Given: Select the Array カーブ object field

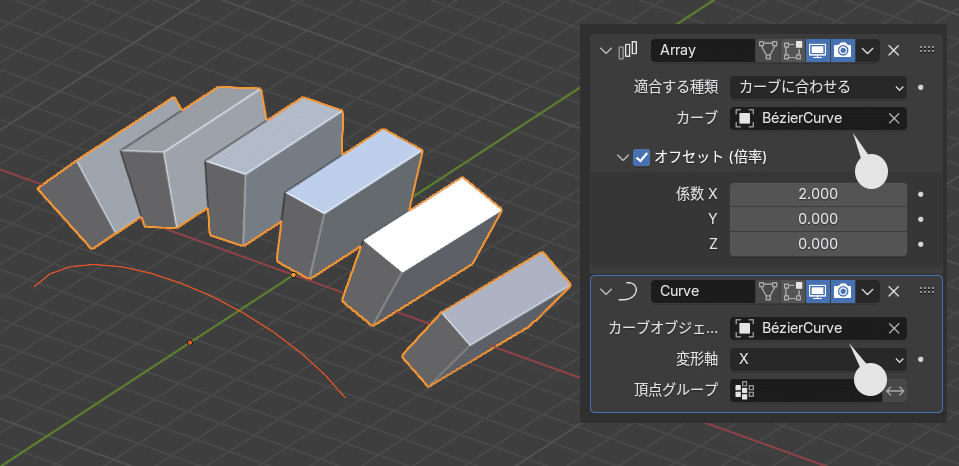Looking at the screenshot, I should 818,119.
